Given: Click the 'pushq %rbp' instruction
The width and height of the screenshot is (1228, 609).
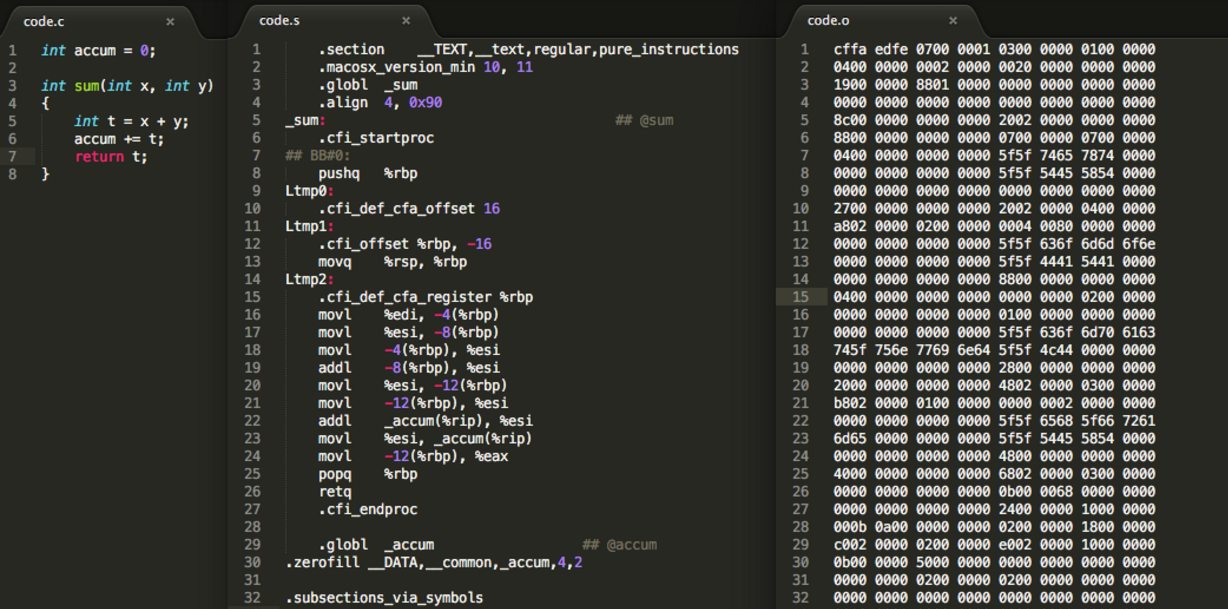Looking at the screenshot, I should coord(367,173).
